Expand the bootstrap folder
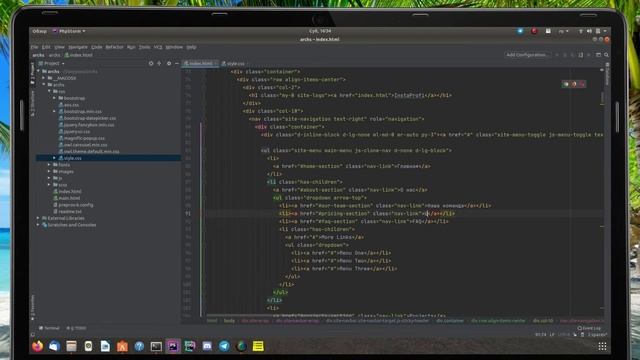The width and height of the screenshot is (640, 360). click(x=54, y=98)
